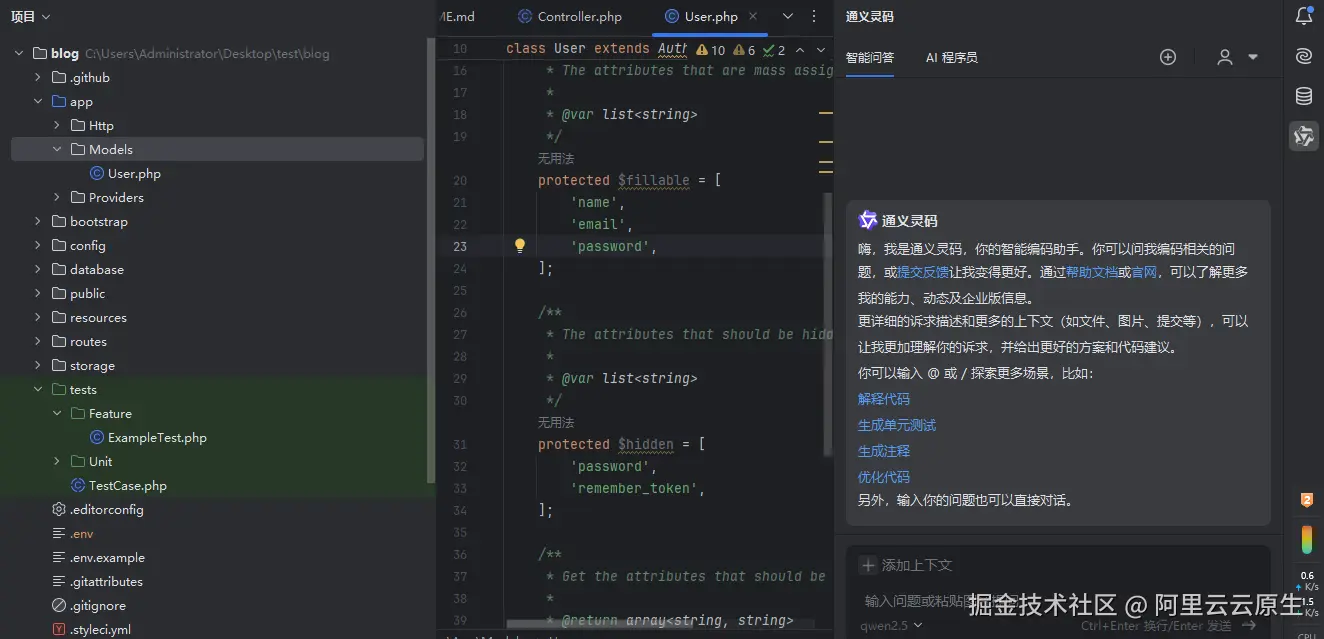Open the user account profile icon
Viewport: 1324px width, 639px height.
1224,57
